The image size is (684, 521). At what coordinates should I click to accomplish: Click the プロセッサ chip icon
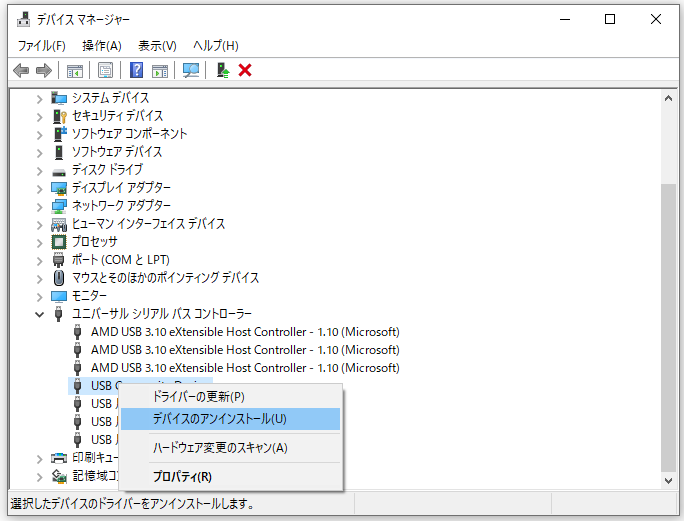tap(59, 242)
